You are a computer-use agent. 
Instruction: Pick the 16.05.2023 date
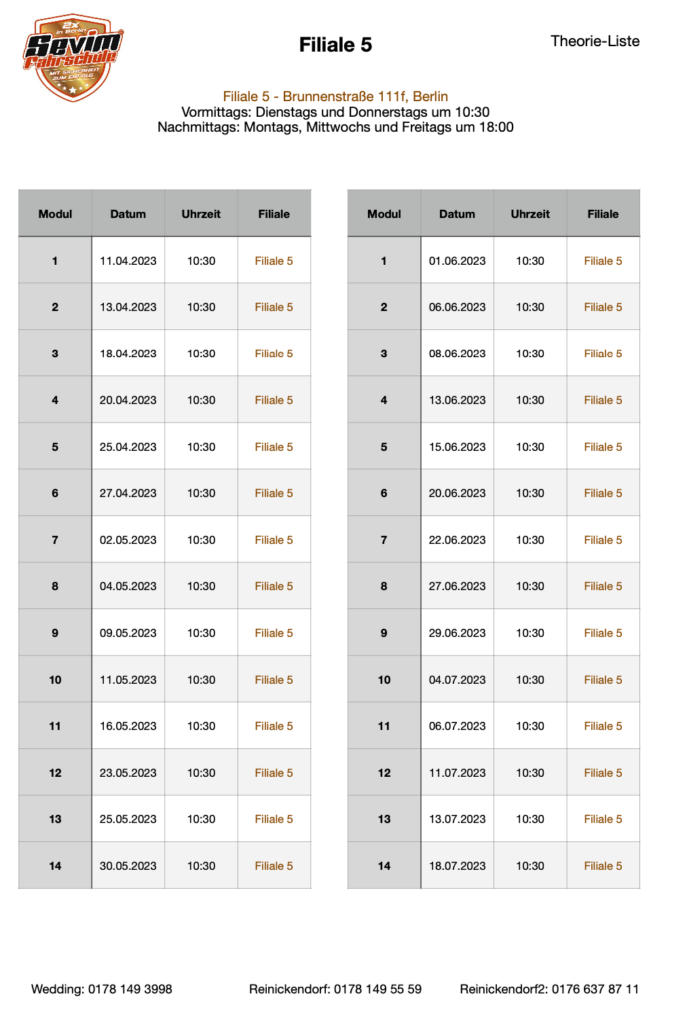128,726
